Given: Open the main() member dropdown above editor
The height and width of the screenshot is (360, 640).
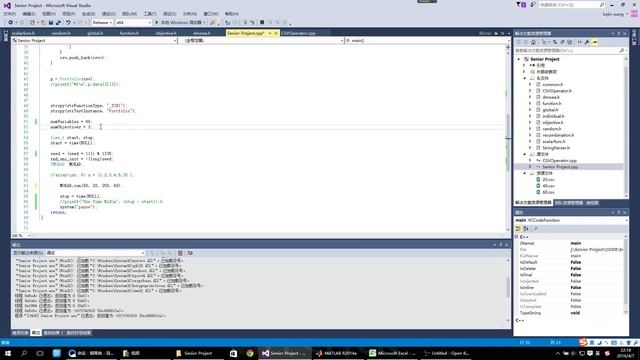Looking at the screenshot, I should 427,40.
